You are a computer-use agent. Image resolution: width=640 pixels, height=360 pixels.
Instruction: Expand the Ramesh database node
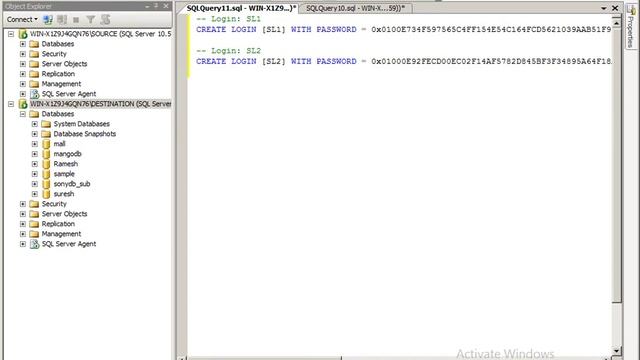(x=35, y=164)
